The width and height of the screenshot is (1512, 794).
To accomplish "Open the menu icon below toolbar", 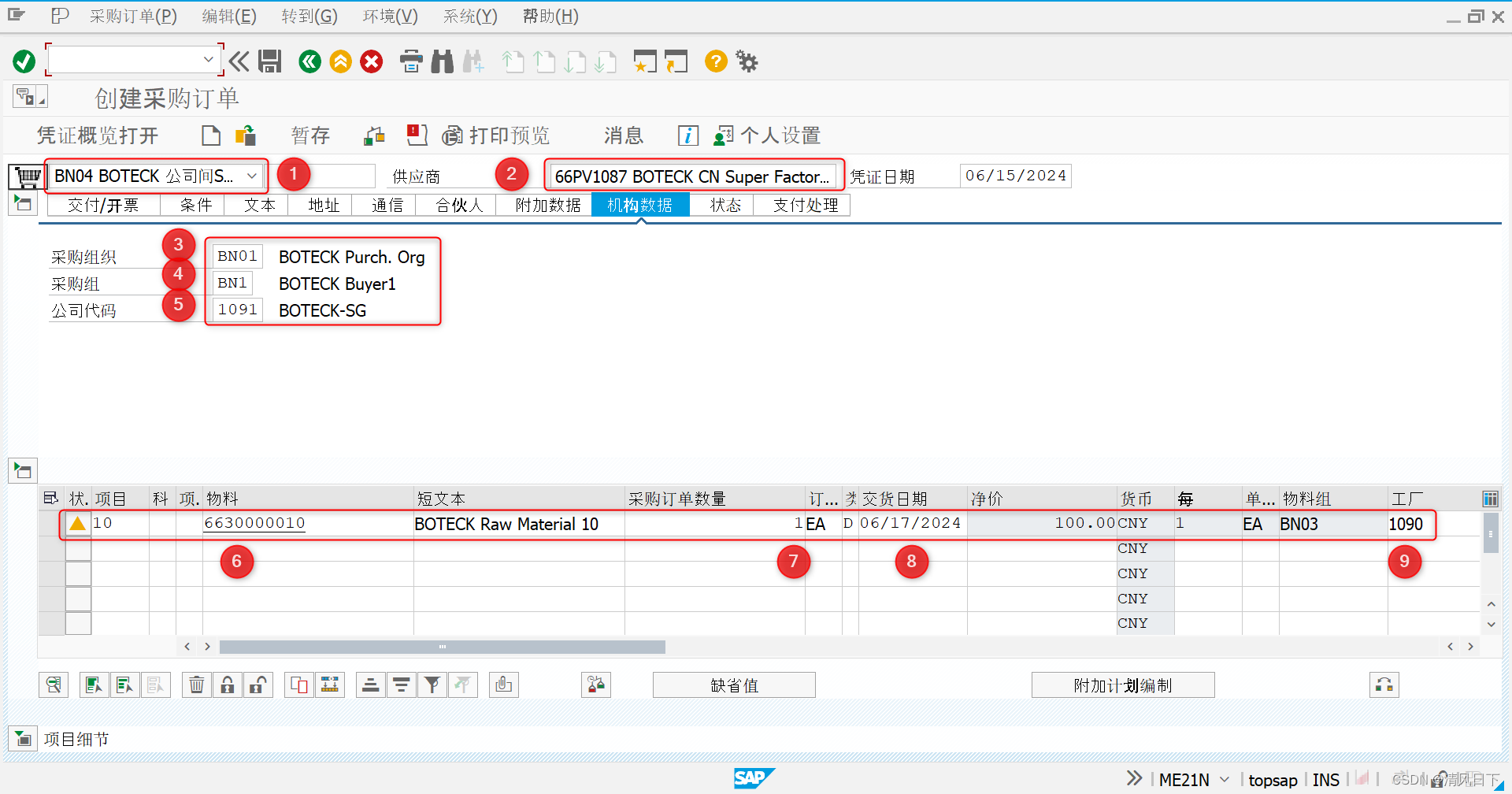I will click(x=30, y=97).
